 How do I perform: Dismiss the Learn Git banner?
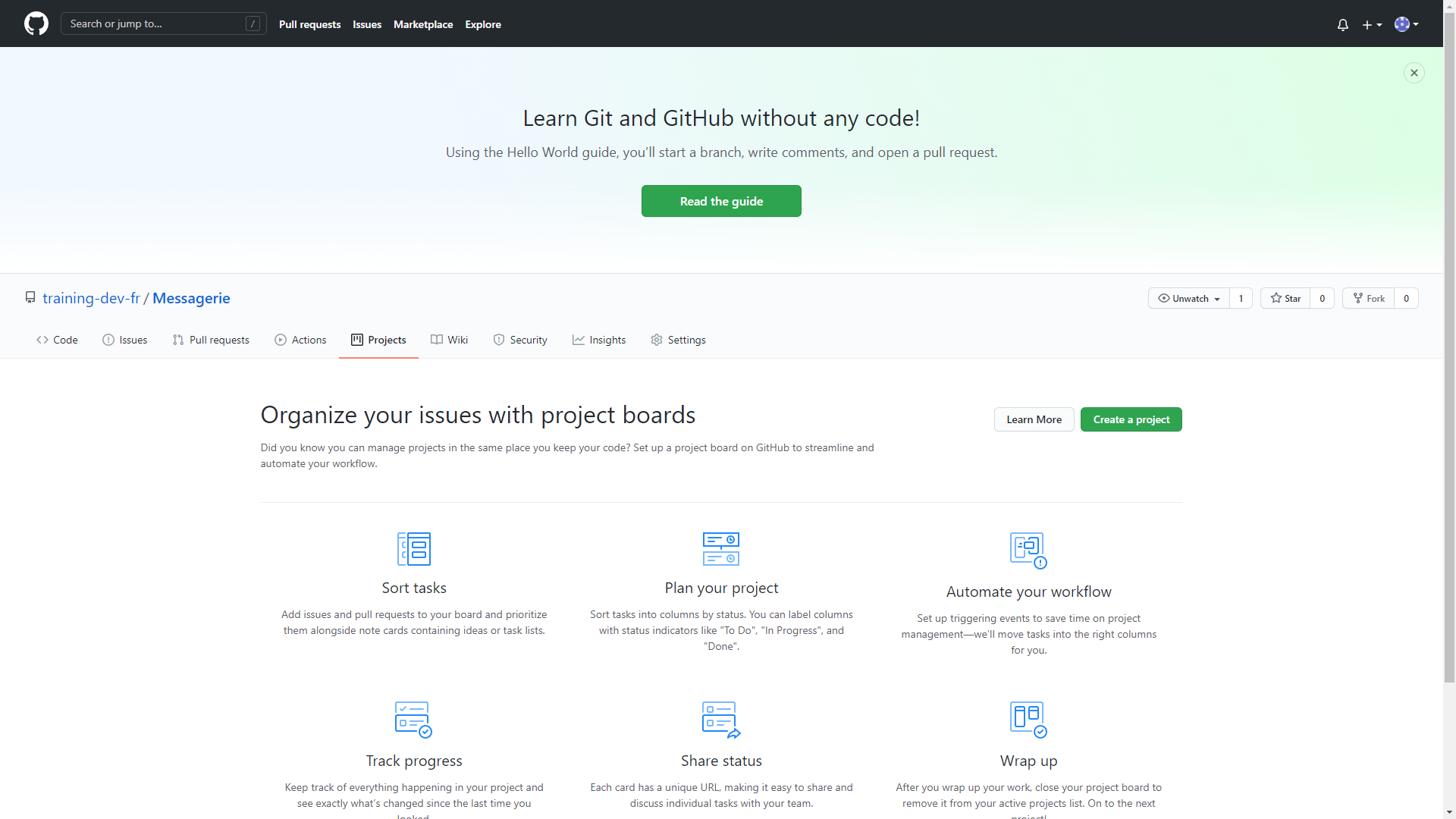coord(1414,73)
